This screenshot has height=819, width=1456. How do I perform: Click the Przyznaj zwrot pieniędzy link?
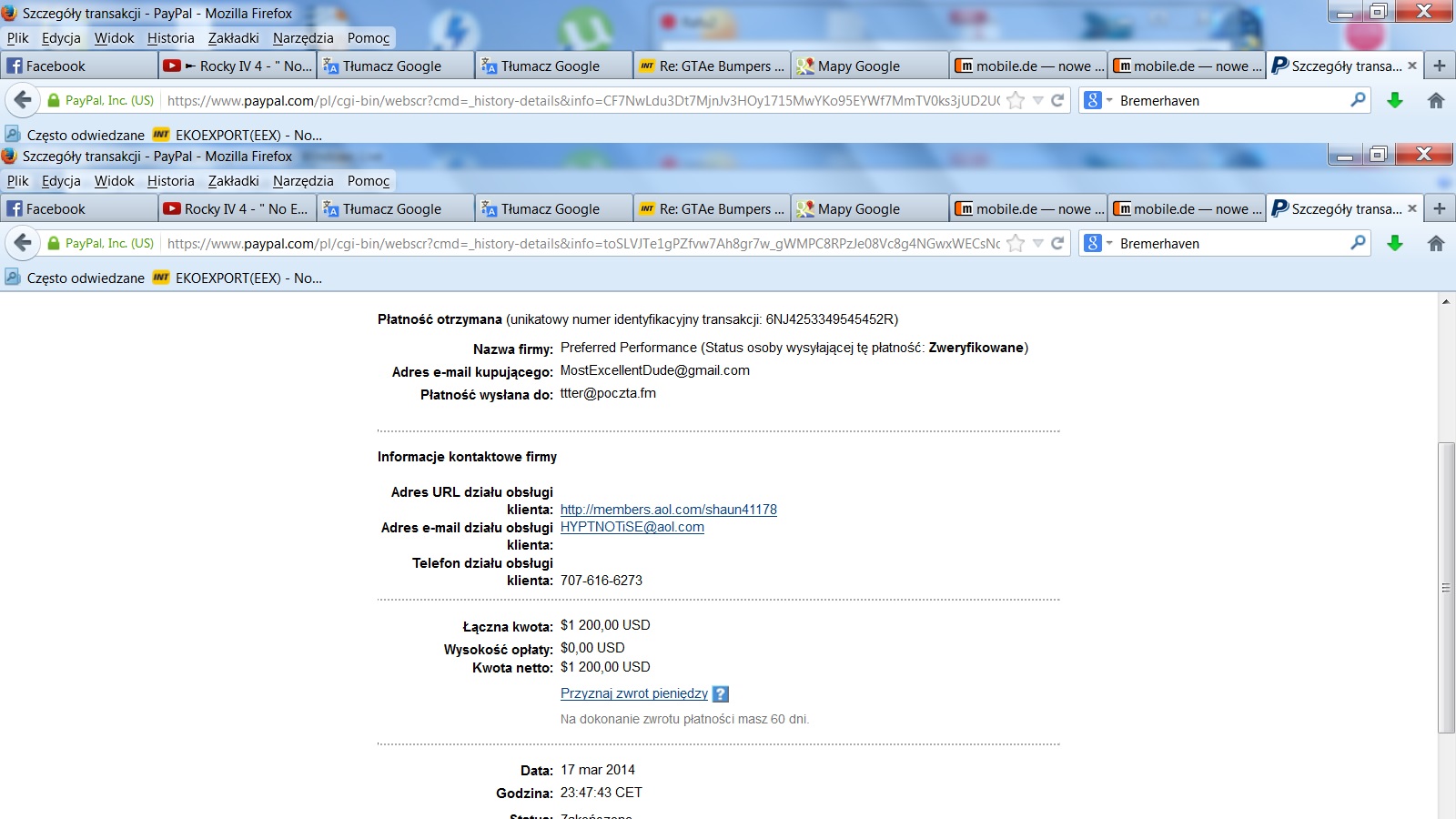point(634,693)
